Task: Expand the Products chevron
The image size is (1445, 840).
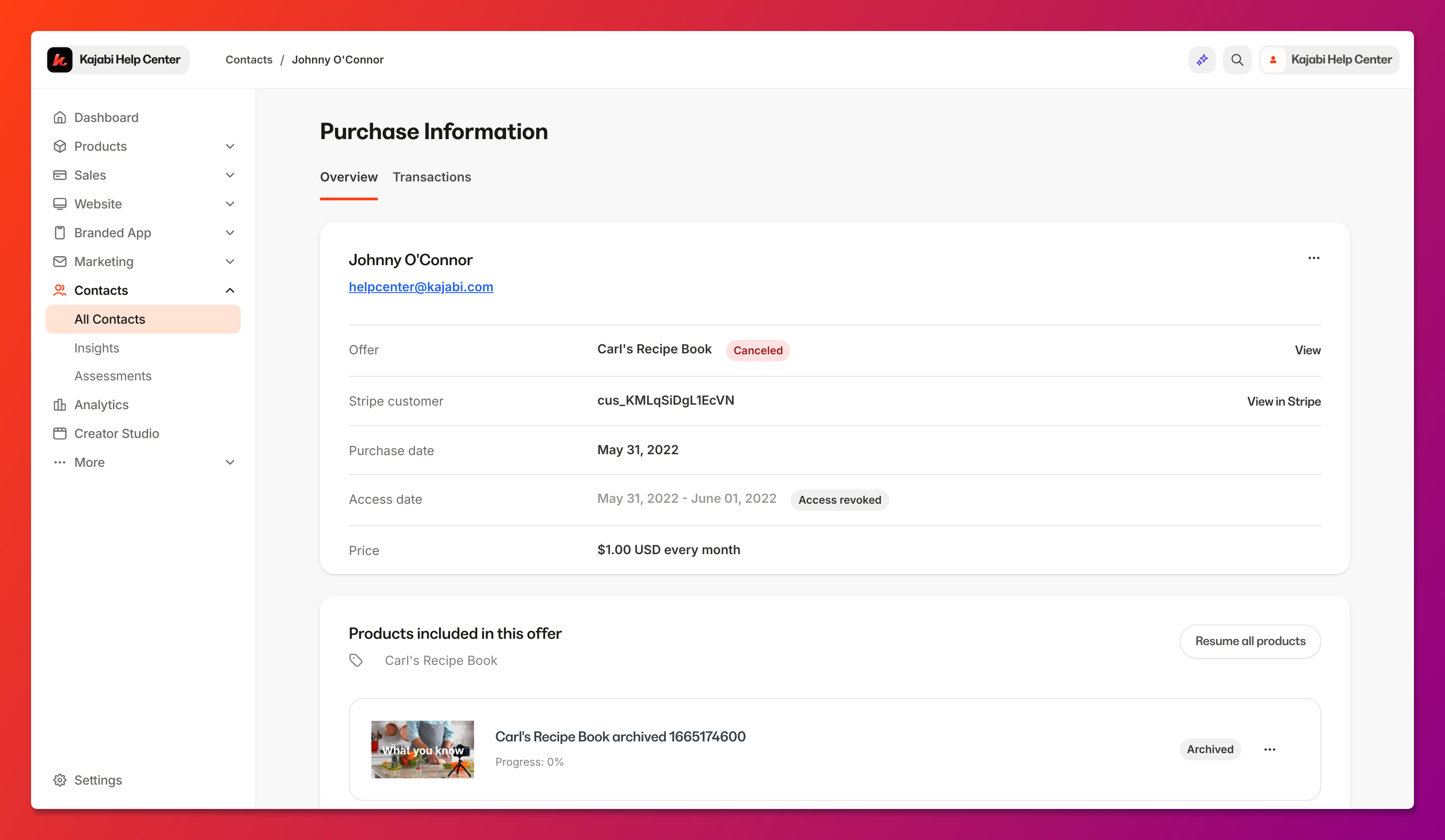Action: tap(230, 146)
